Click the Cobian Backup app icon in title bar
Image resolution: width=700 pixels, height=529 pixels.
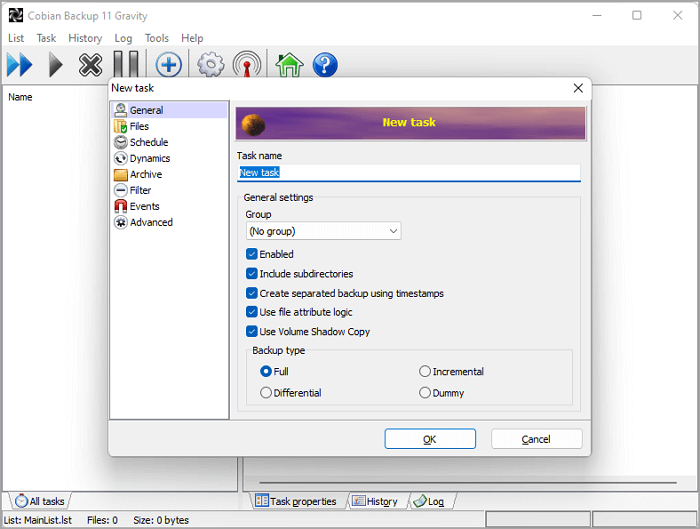point(16,15)
